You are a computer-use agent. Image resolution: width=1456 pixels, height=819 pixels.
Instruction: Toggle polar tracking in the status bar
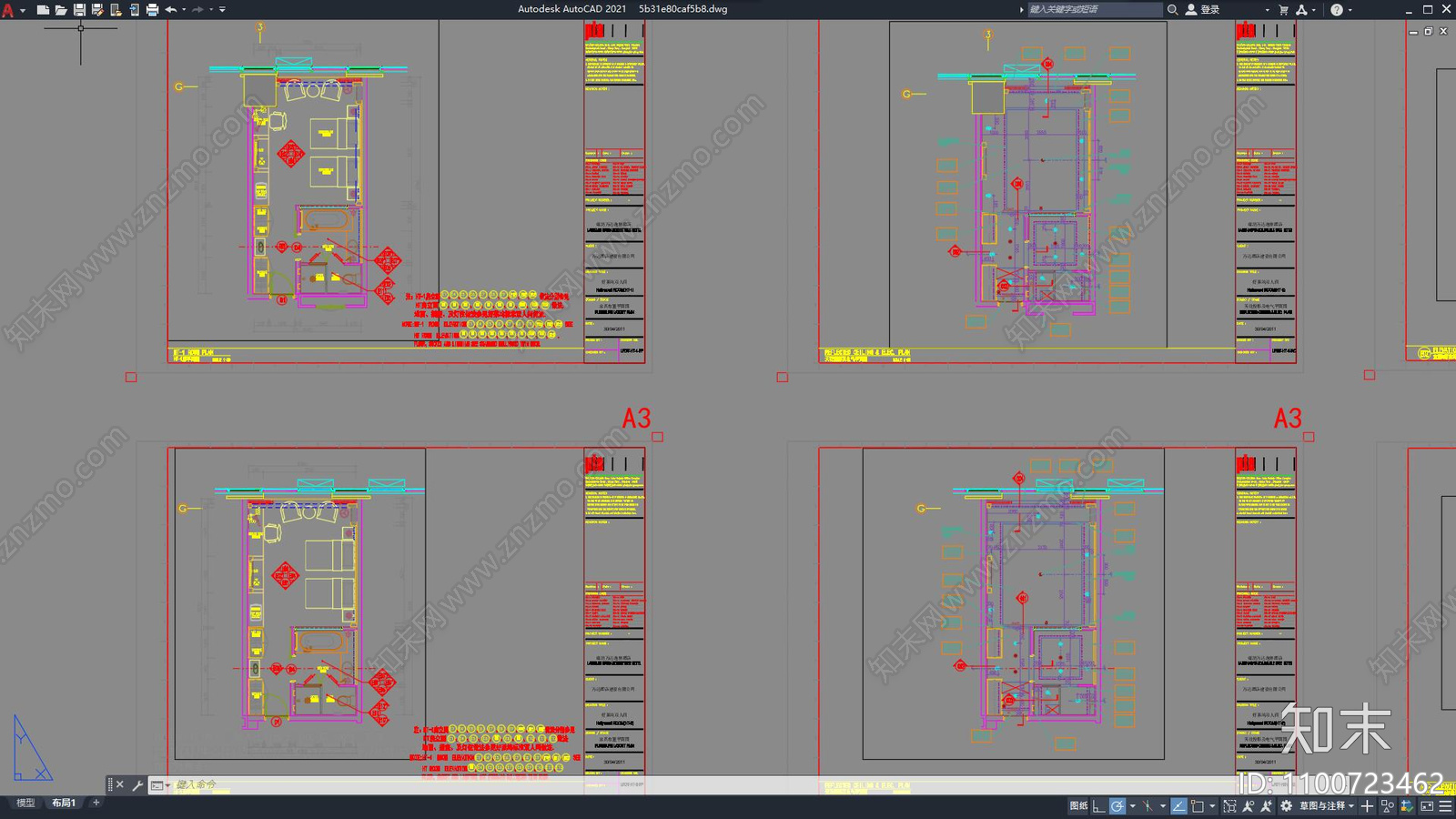[1117, 806]
